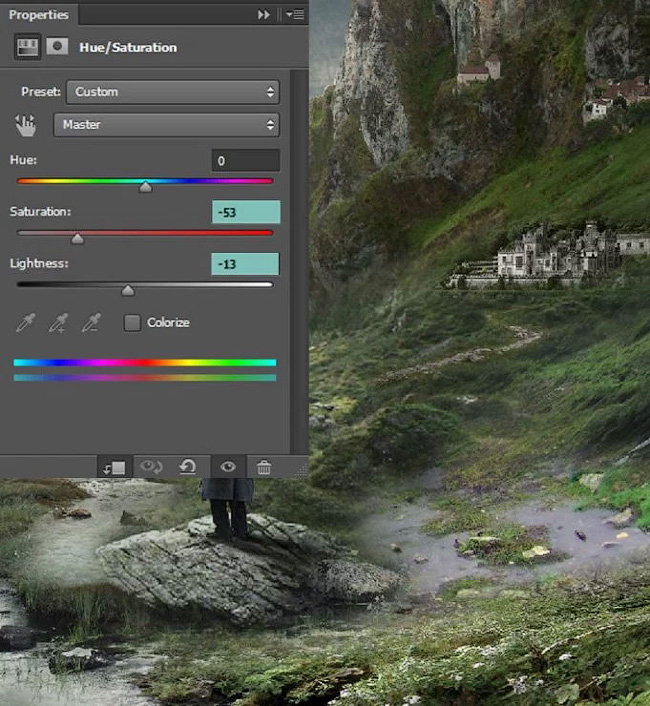Viewport: 650px width, 706px height.
Task: Click the Hue/Saturation adjustment icon
Action: click(27, 47)
